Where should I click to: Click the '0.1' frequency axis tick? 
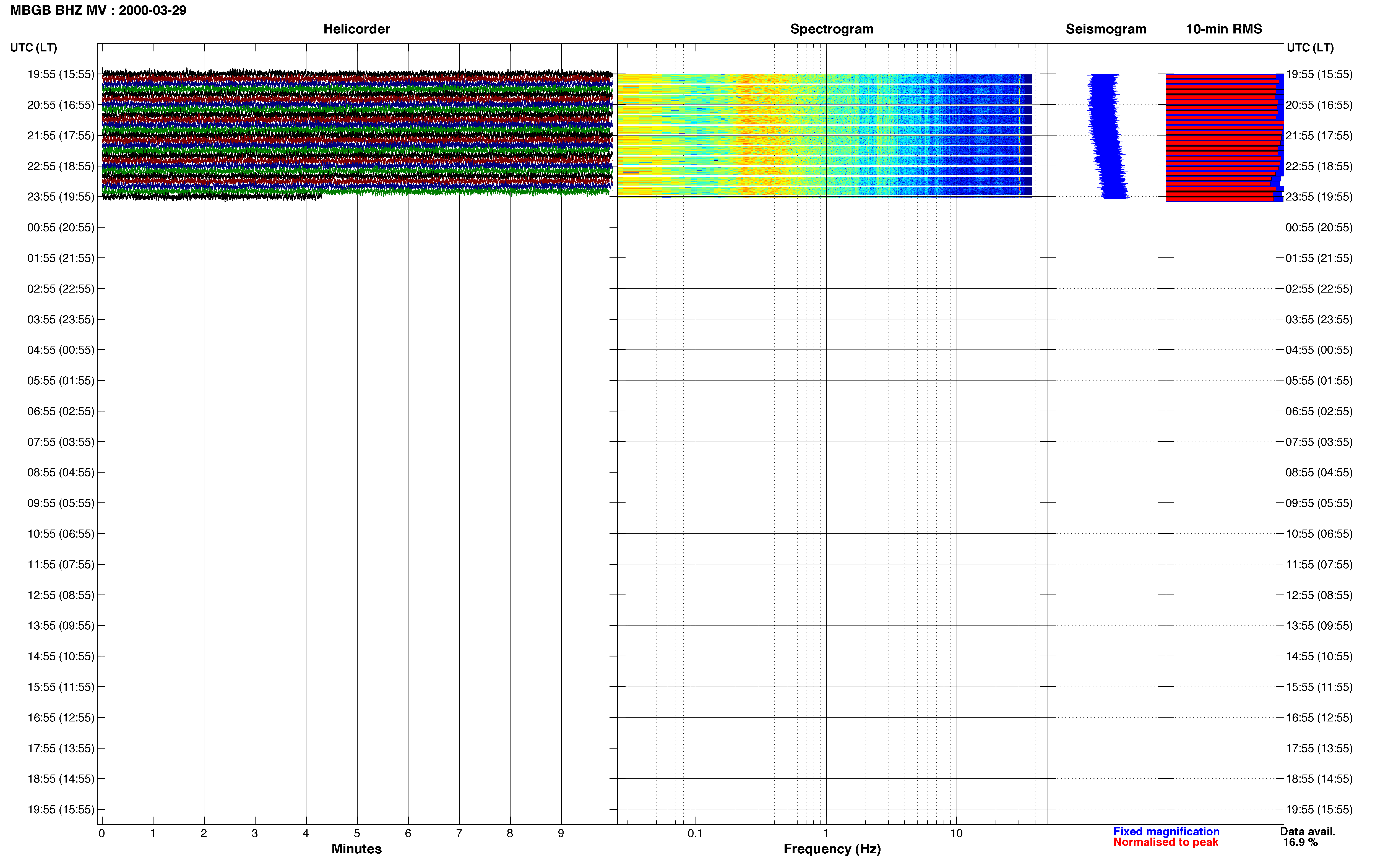pos(695,833)
